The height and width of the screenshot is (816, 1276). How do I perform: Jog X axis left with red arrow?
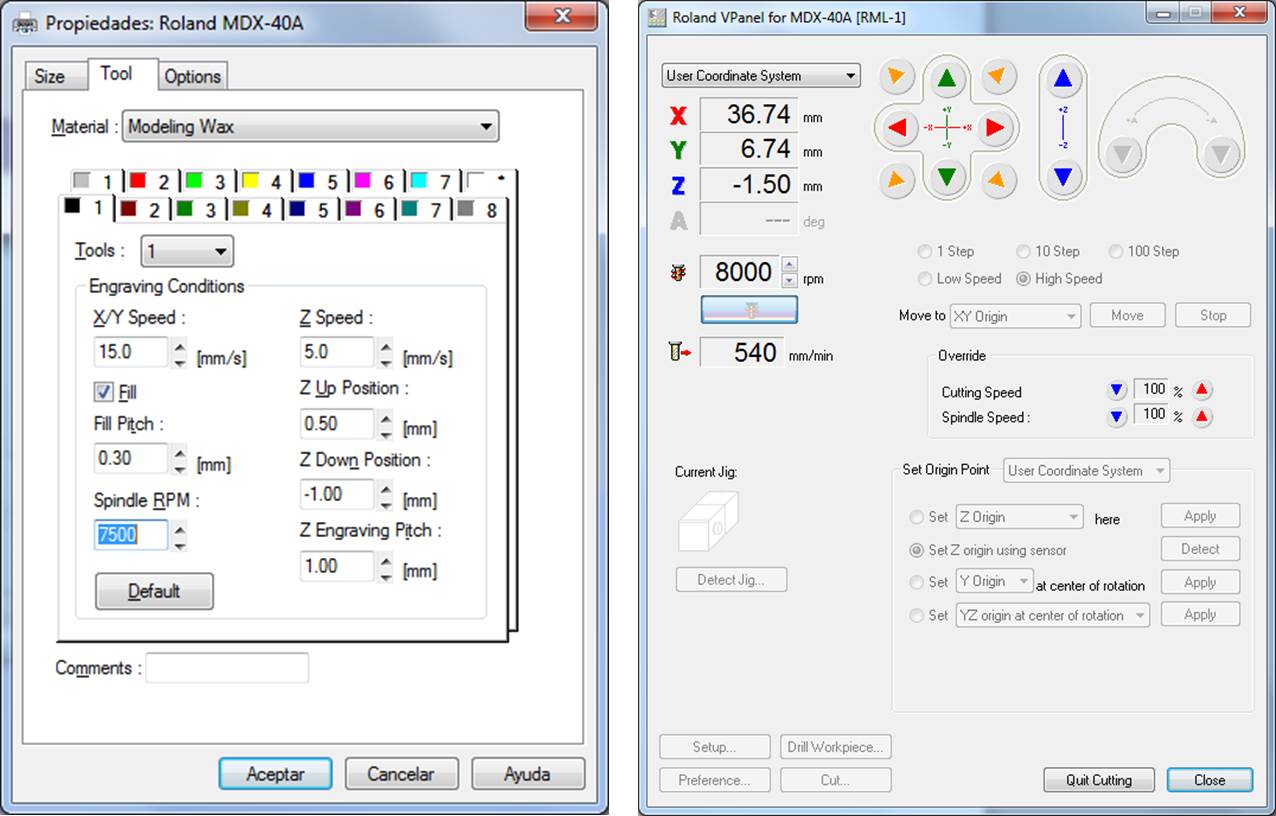pos(897,127)
